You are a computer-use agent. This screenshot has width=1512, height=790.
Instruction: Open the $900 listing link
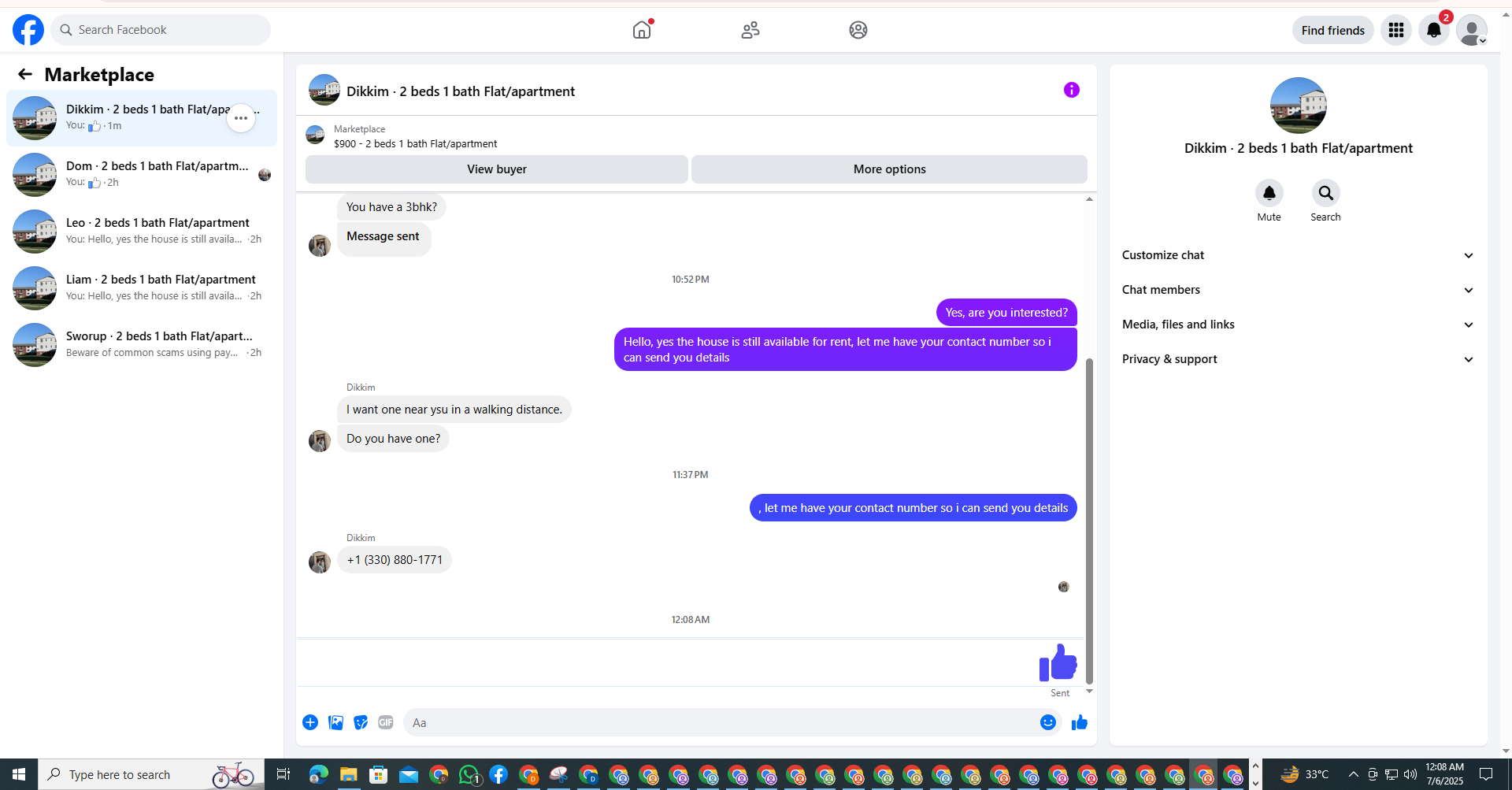tap(415, 143)
